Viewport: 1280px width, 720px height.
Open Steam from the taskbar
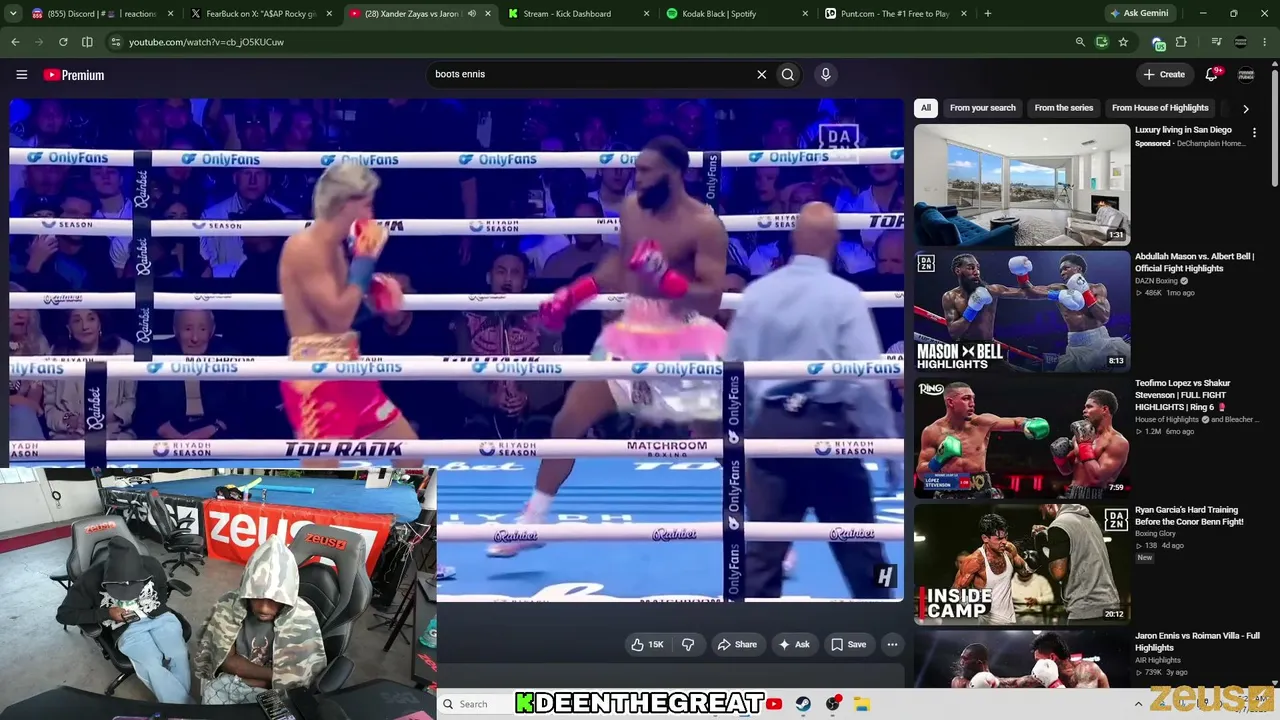(x=803, y=704)
